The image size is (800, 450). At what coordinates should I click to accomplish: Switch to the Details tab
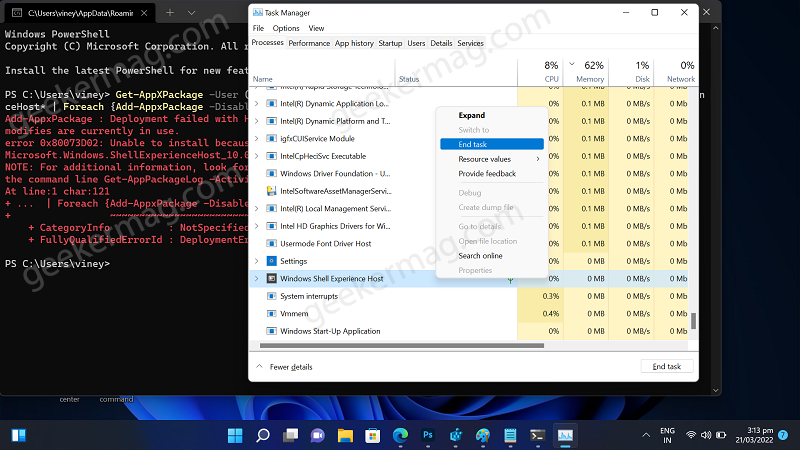[441, 43]
